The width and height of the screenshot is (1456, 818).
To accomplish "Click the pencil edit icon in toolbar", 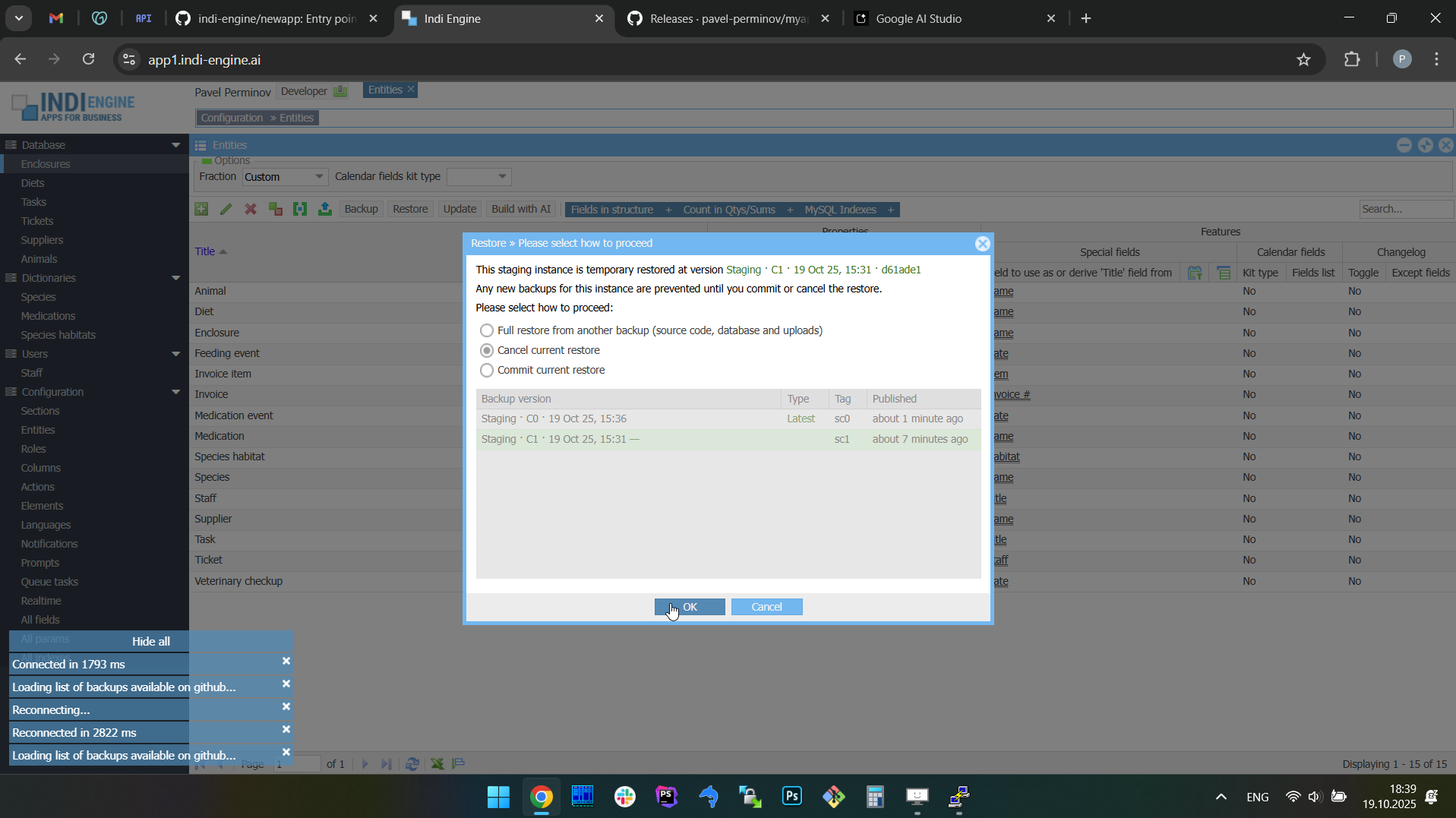I will click(x=226, y=210).
